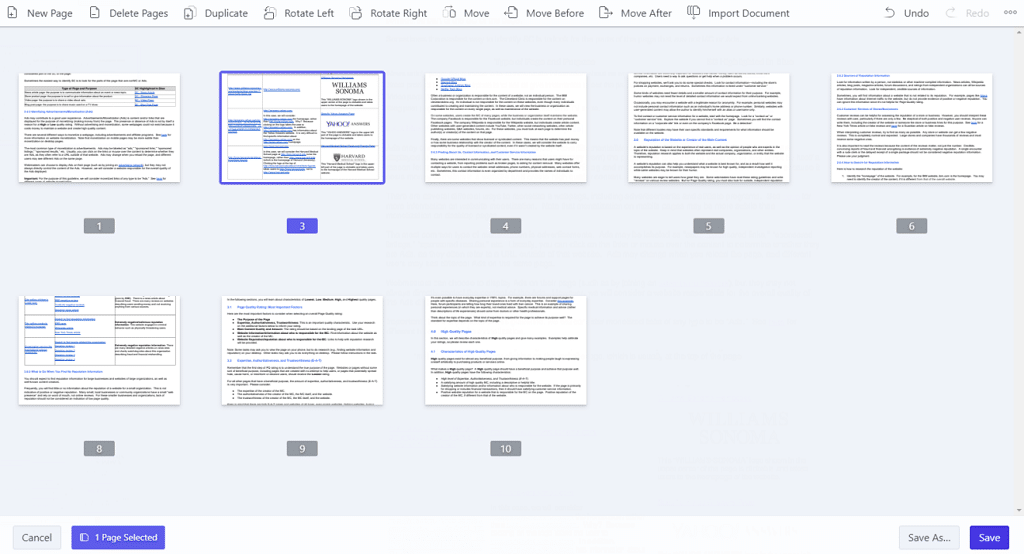Click the blue Save button
This screenshot has width=1024, height=554.
(989, 538)
